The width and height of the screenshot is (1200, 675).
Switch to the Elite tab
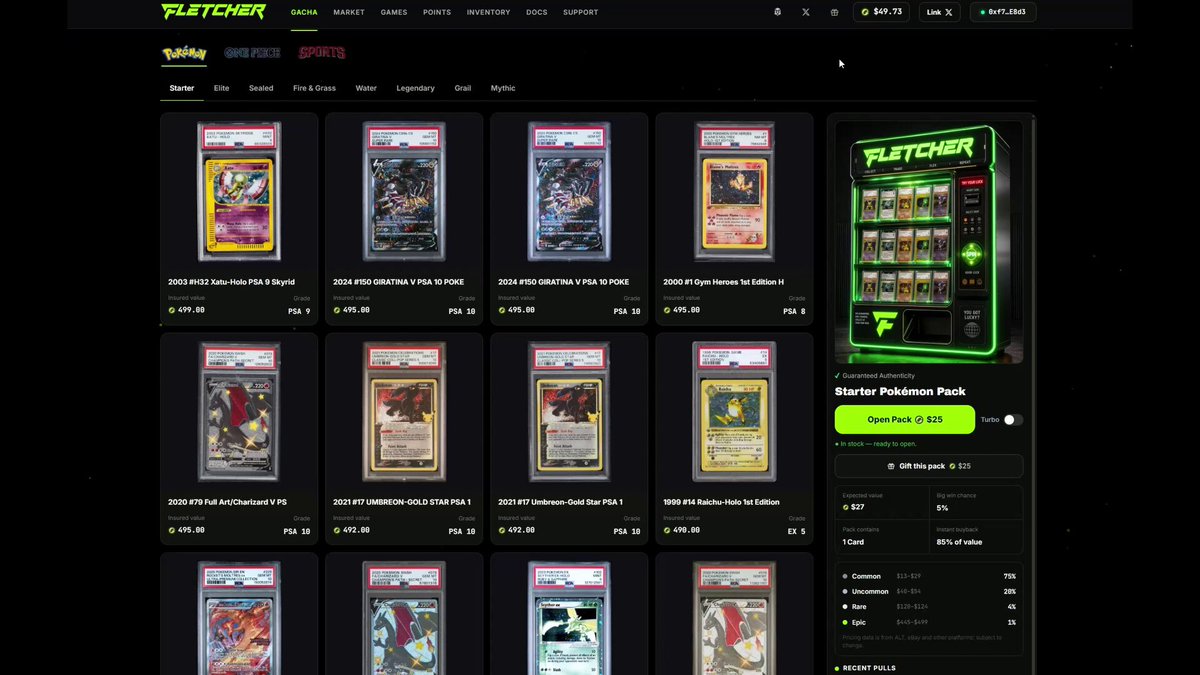click(222, 88)
